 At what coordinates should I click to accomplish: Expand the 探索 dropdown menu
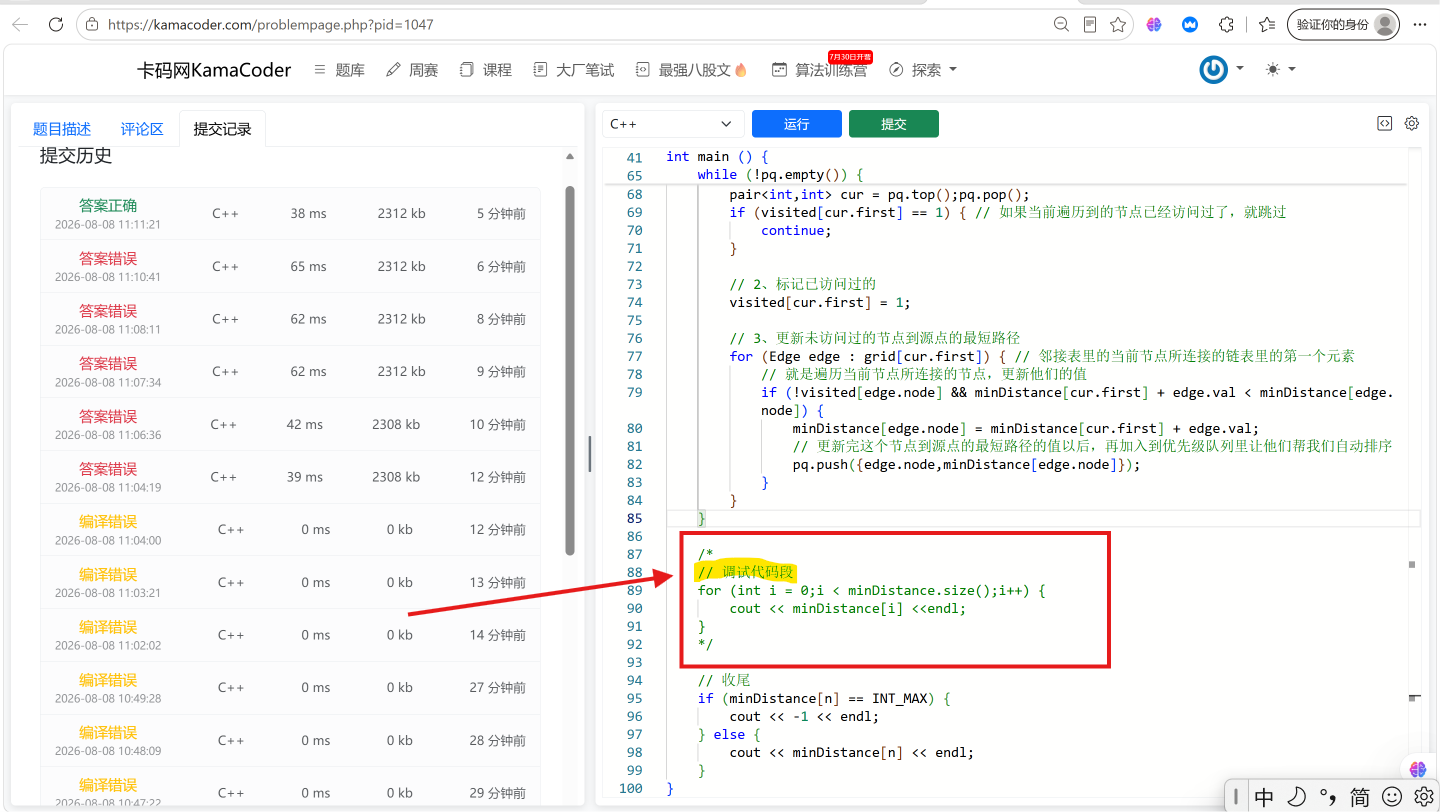pos(923,70)
